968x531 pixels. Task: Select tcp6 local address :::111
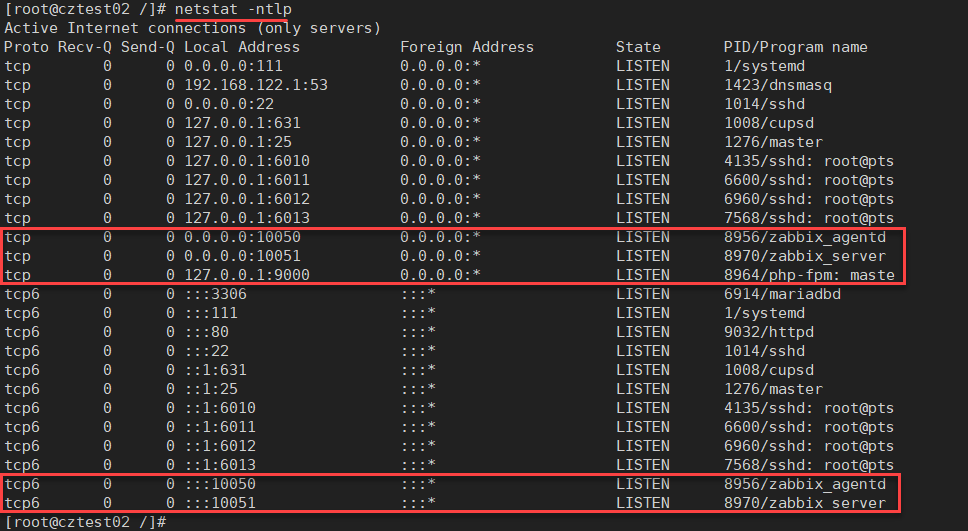tap(211, 313)
